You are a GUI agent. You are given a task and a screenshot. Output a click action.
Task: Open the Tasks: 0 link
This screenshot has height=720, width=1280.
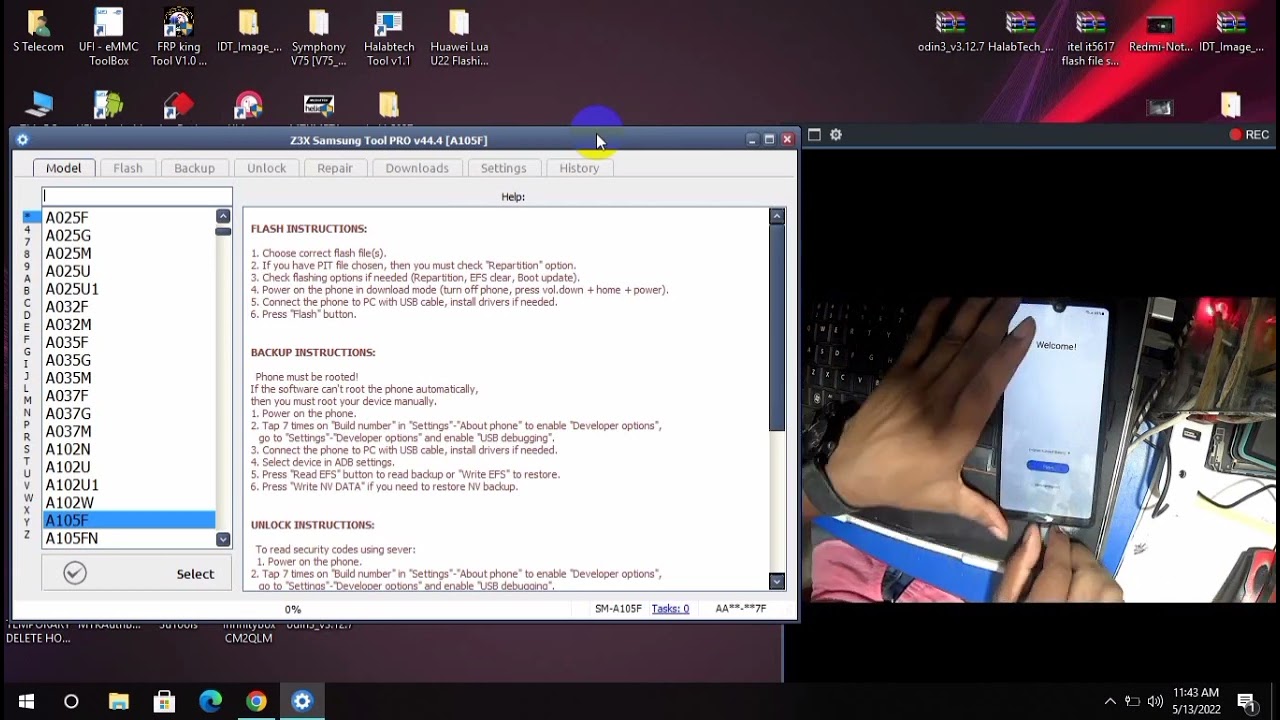pos(670,608)
